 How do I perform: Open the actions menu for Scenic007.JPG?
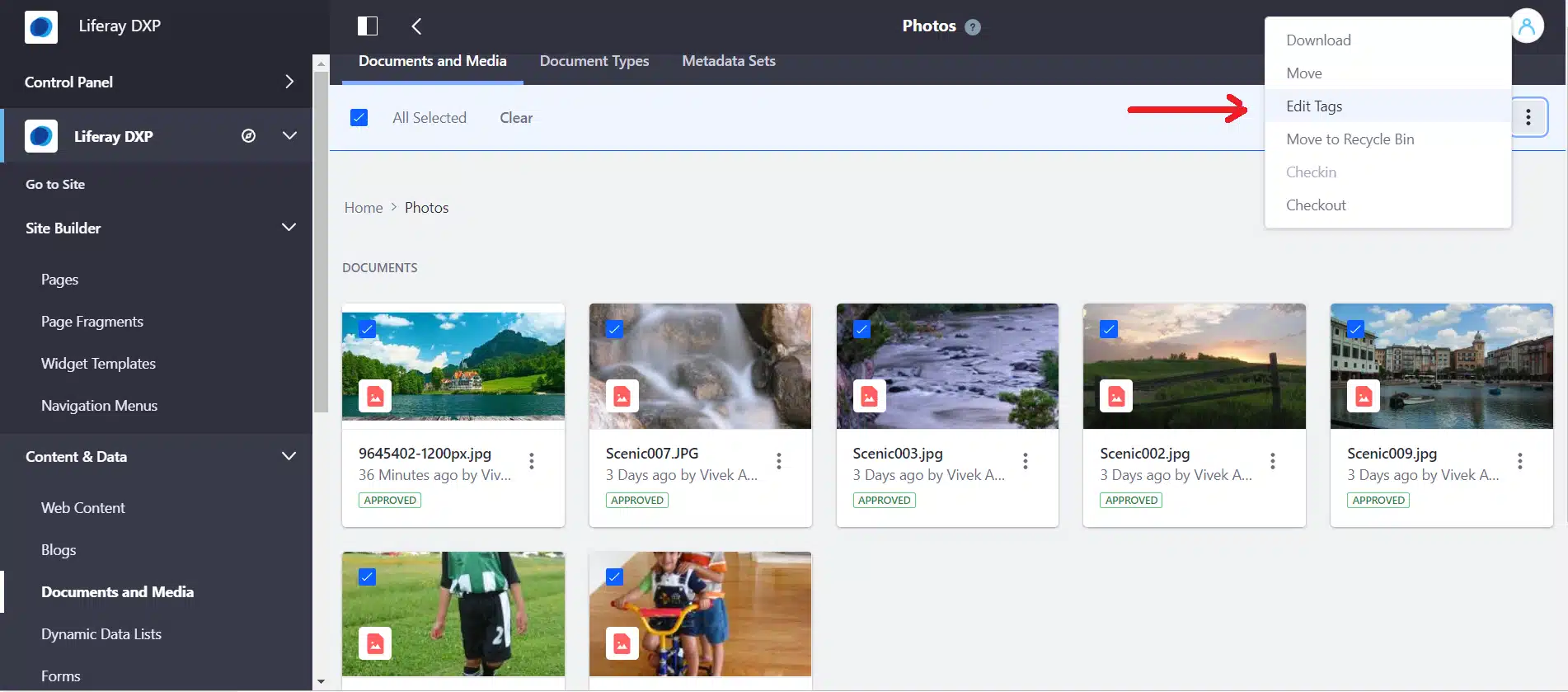778,461
